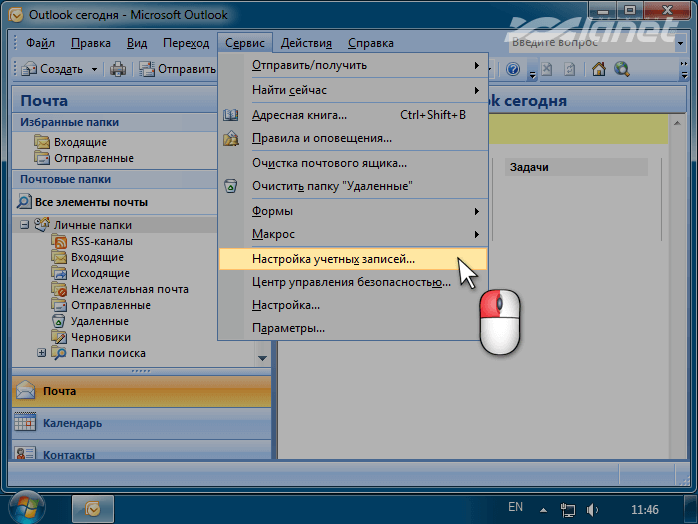Click the blue help question mark icon
The height and width of the screenshot is (524, 698).
(513, 69)
